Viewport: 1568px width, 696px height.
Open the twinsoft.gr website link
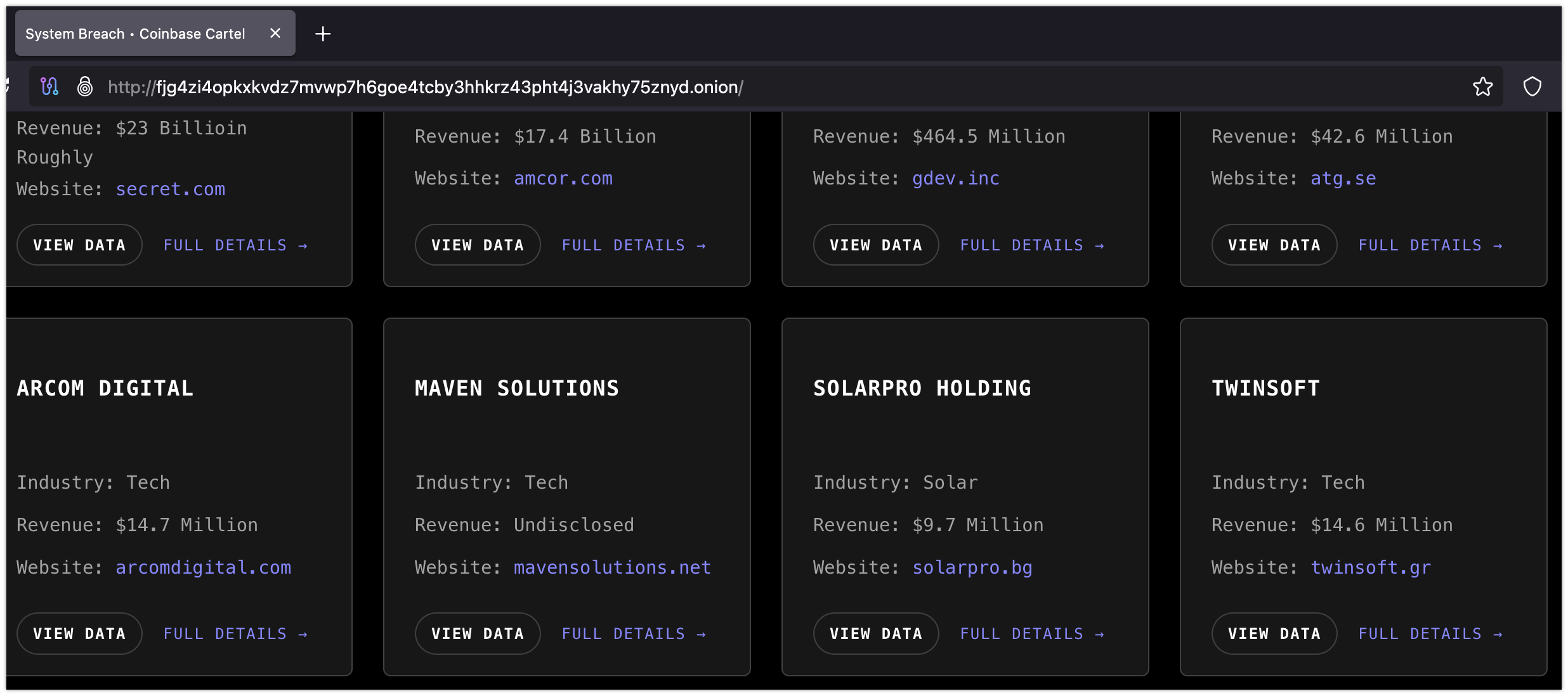pyautogui.click(x=1371, y=567)
